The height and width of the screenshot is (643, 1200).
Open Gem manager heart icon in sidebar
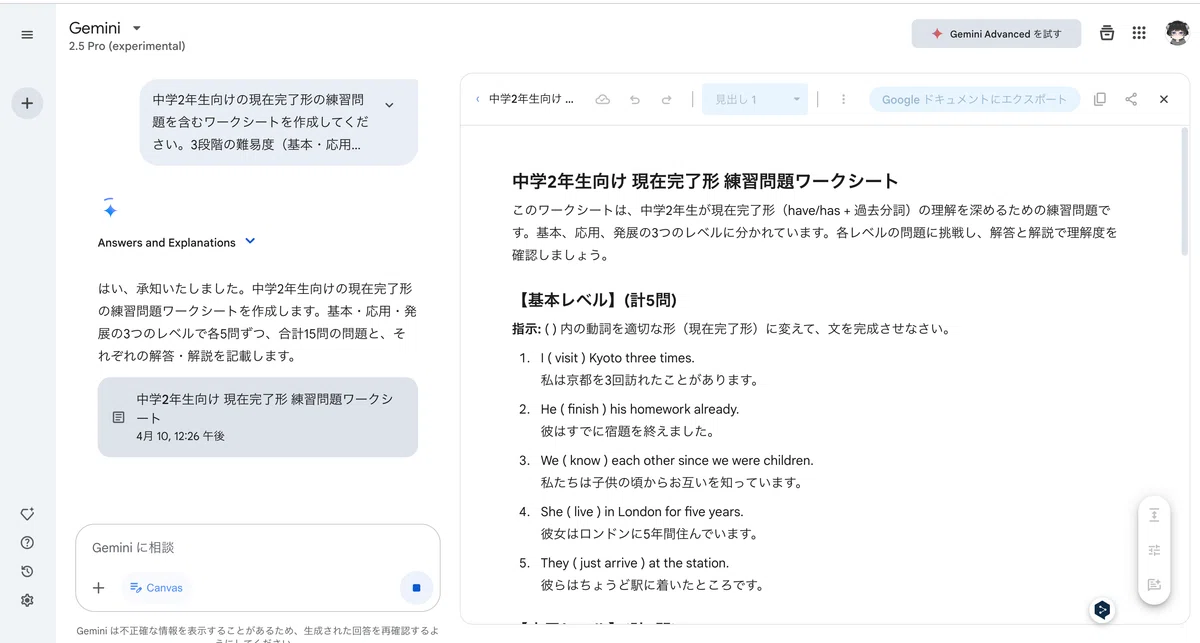point(27,514)
